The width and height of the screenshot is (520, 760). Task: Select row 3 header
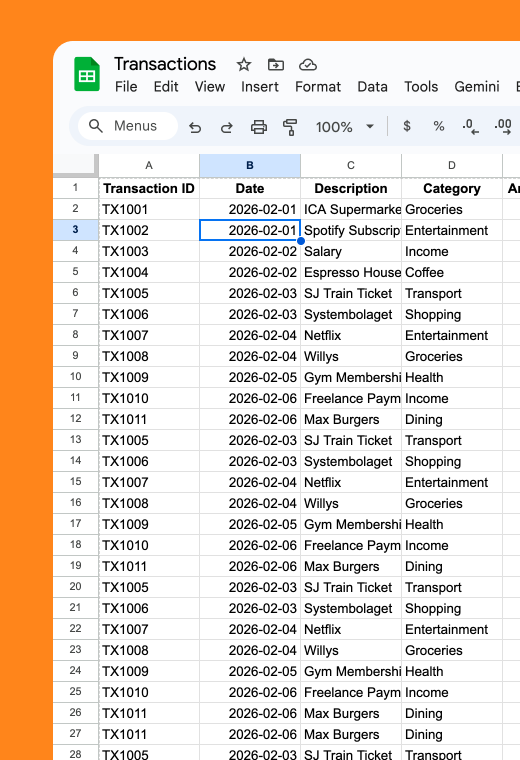pos(76,230)
